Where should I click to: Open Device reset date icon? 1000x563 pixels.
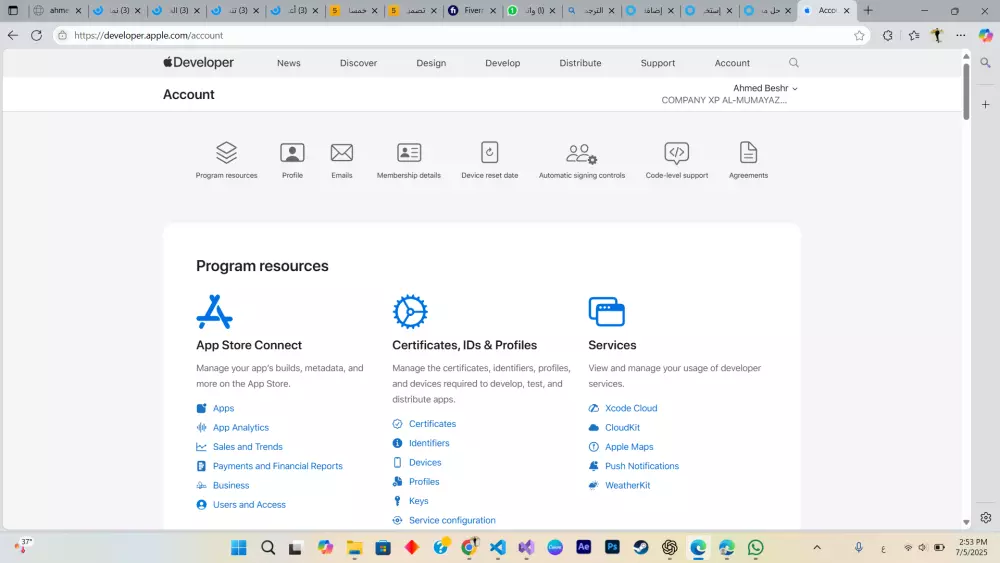pyautogui.click(x=490, y=152)
